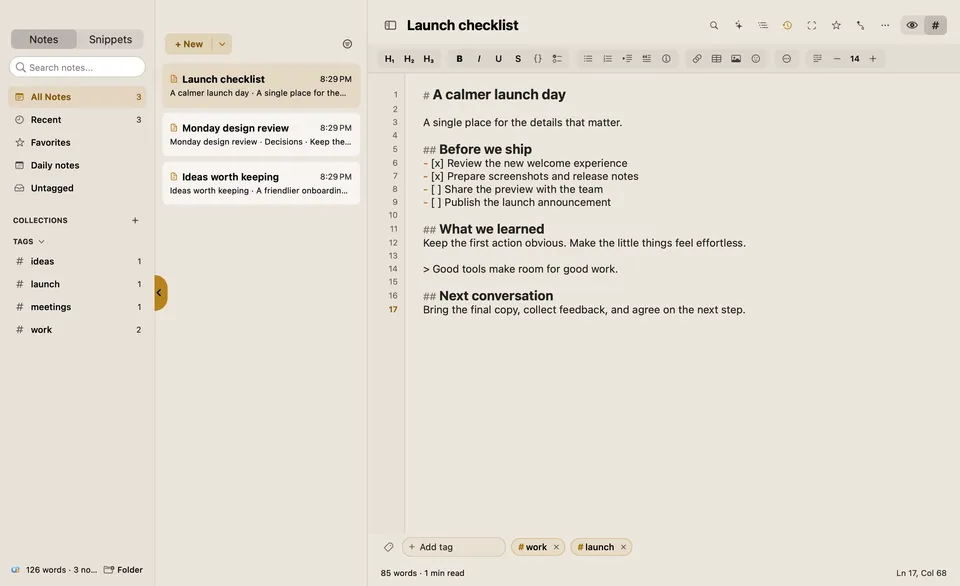Open the note links graph icon
Viewport: 960px width, 586px height.
click(861, 25)
